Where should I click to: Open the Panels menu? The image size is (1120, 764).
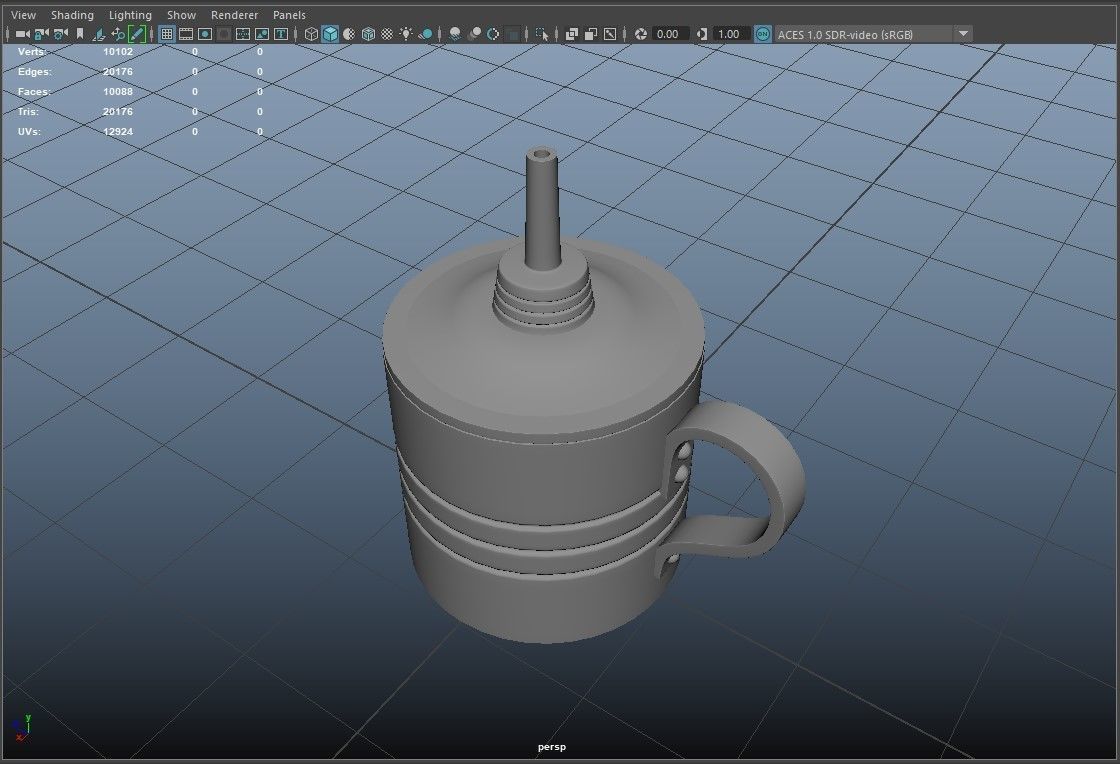click(x=289, y=15)
